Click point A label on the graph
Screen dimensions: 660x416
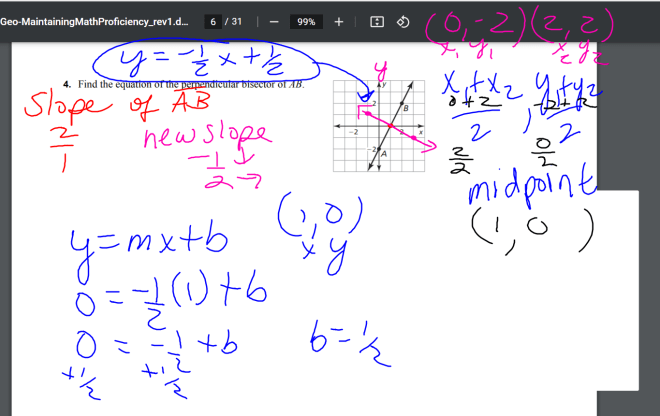coord(383,153)
